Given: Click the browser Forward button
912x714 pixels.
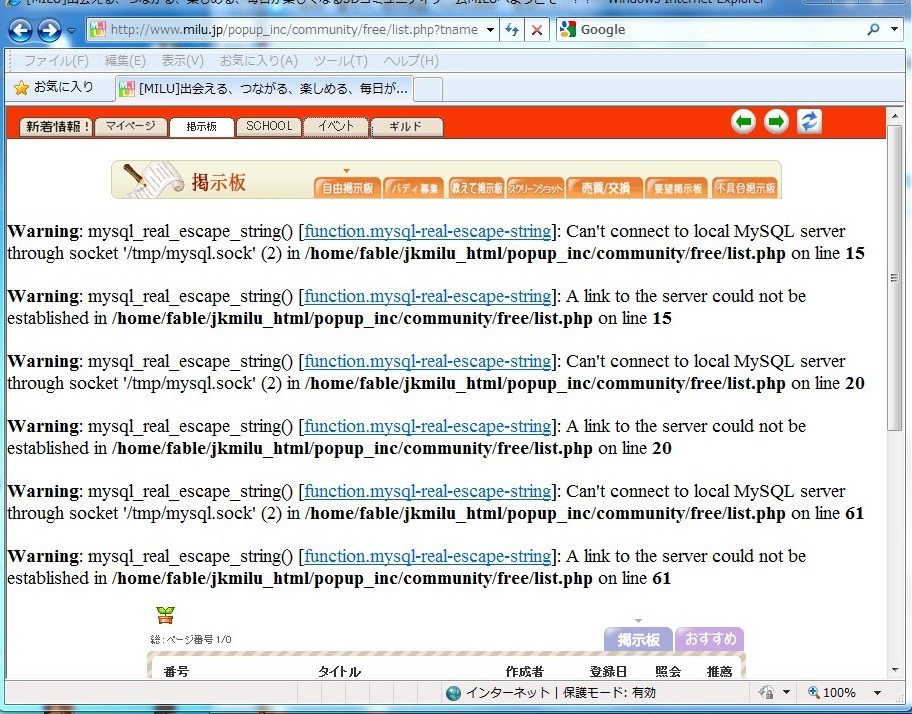Looking at the screenshot, I should point(49,31).
